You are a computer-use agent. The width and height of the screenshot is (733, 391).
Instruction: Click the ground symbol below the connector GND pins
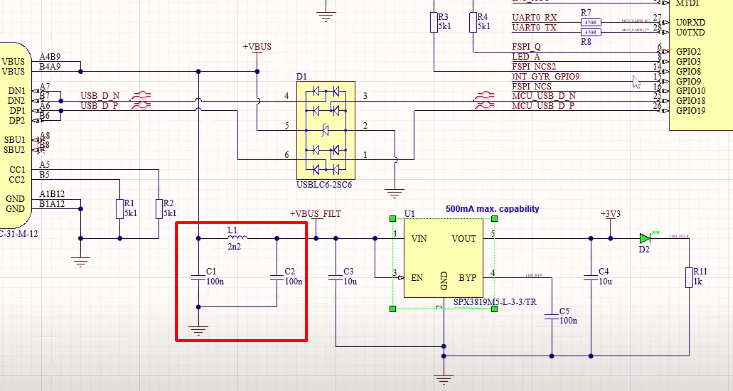(80, 261)
